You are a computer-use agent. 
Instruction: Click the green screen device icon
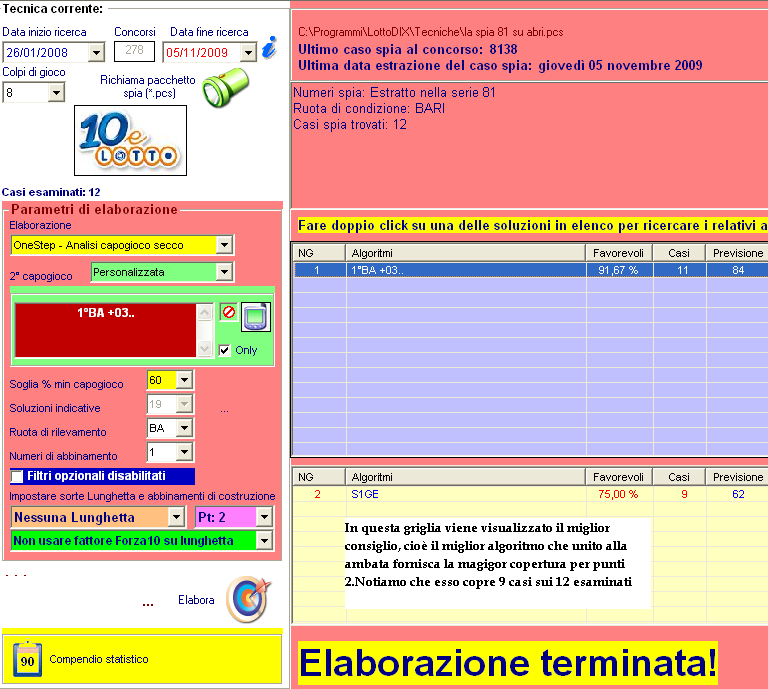256,317
